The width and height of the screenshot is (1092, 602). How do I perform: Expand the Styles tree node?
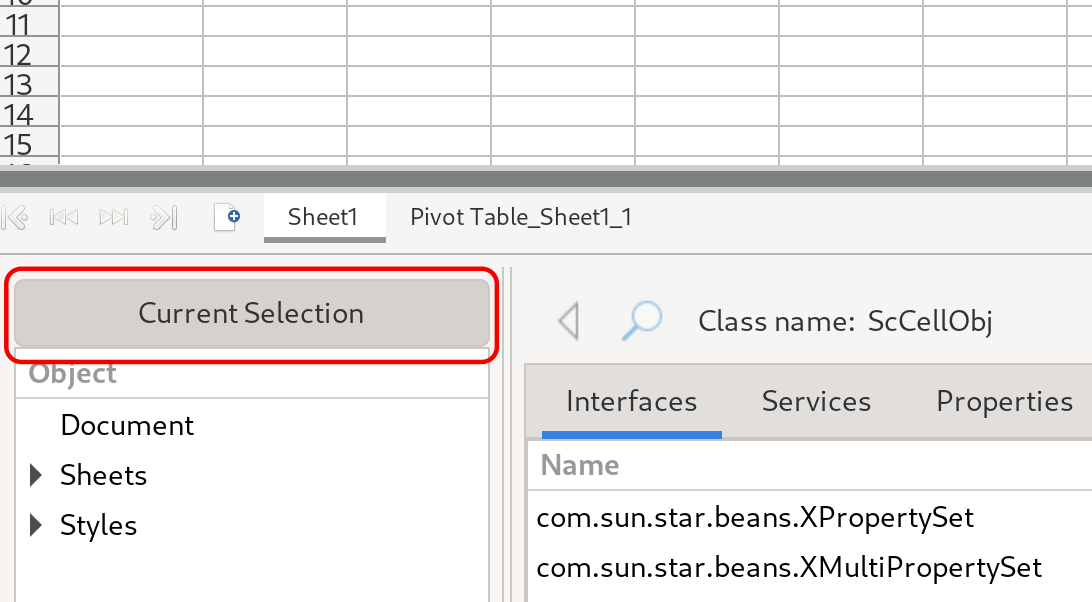click(37, 525)
